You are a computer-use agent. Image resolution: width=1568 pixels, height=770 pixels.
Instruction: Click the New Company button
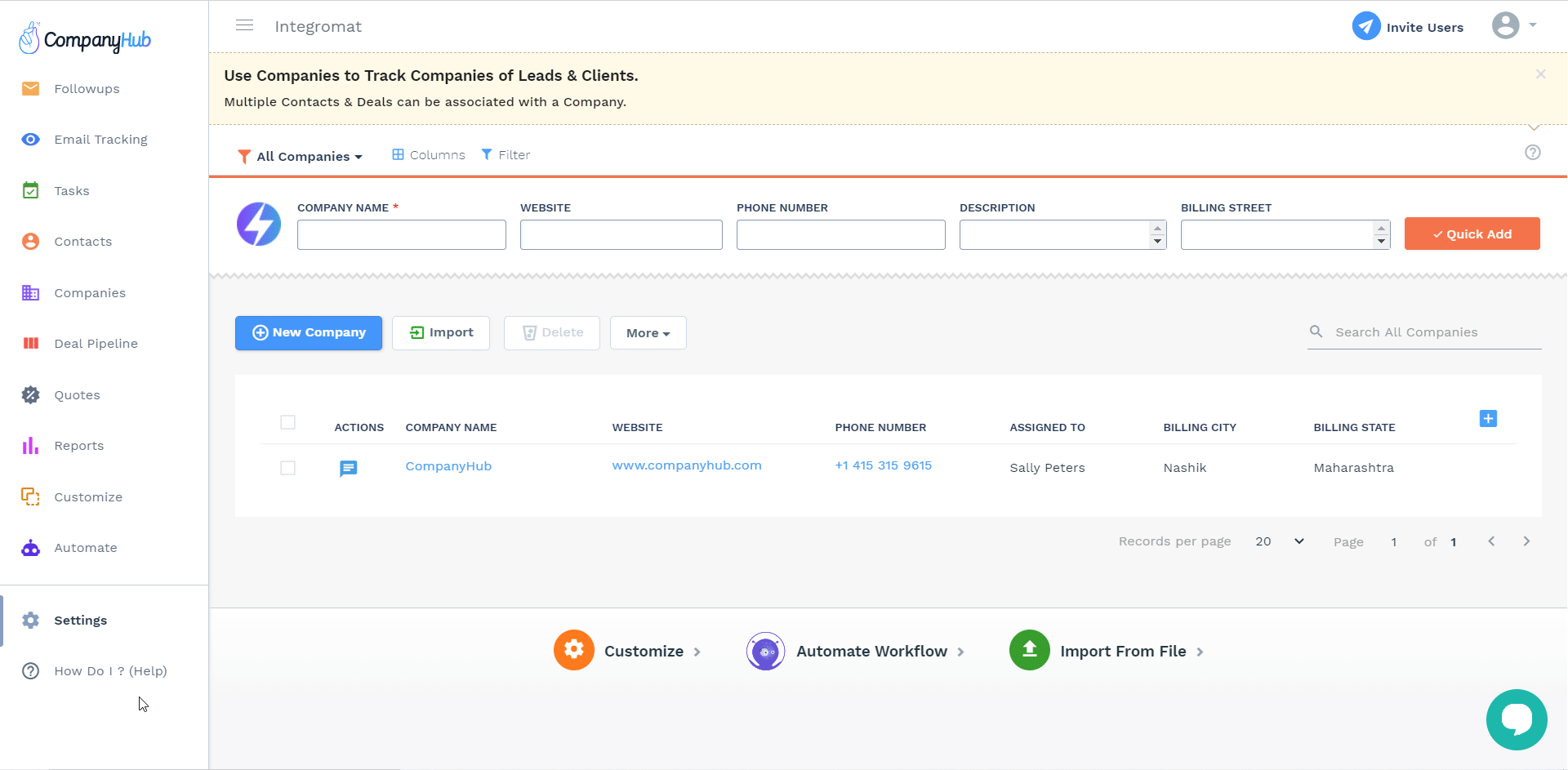pos(309,333)
